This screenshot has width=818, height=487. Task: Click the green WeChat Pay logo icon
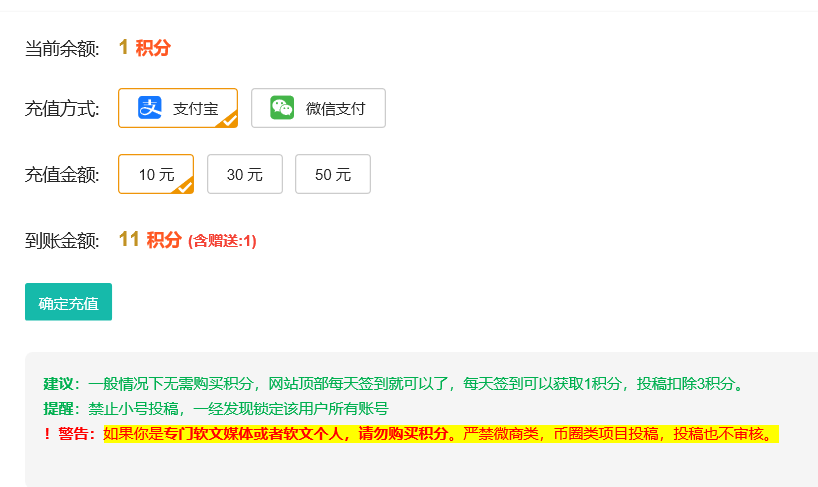click(x=282, y=108)
